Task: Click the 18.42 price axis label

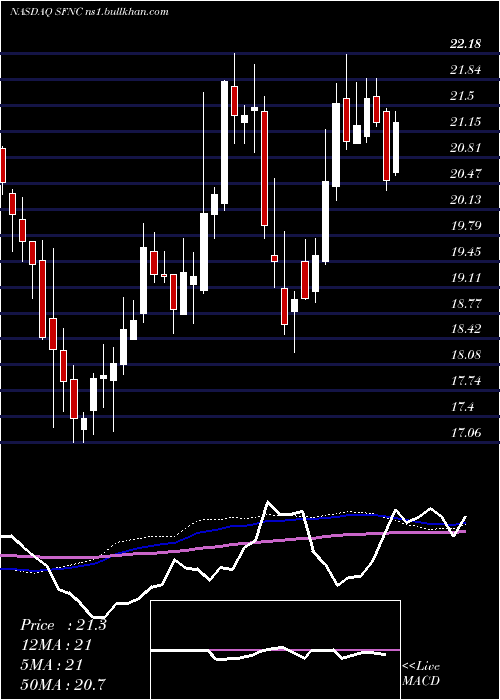Action: pos(466,329)
